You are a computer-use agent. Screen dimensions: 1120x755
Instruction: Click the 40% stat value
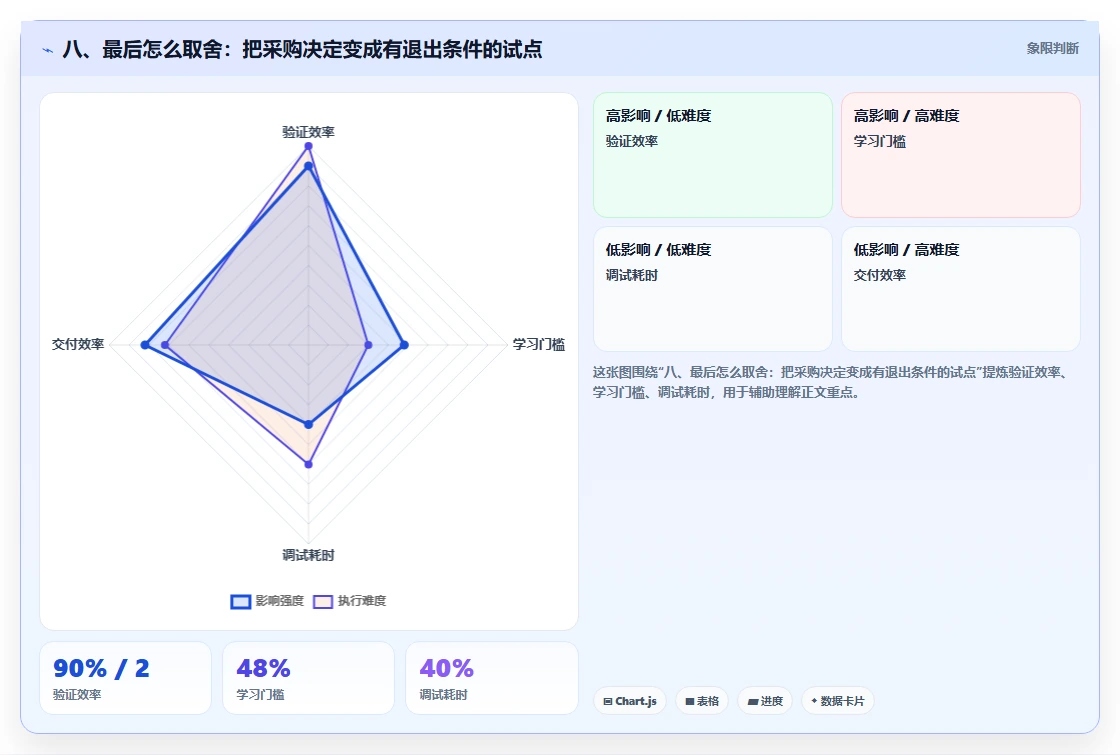coord(446,669)
